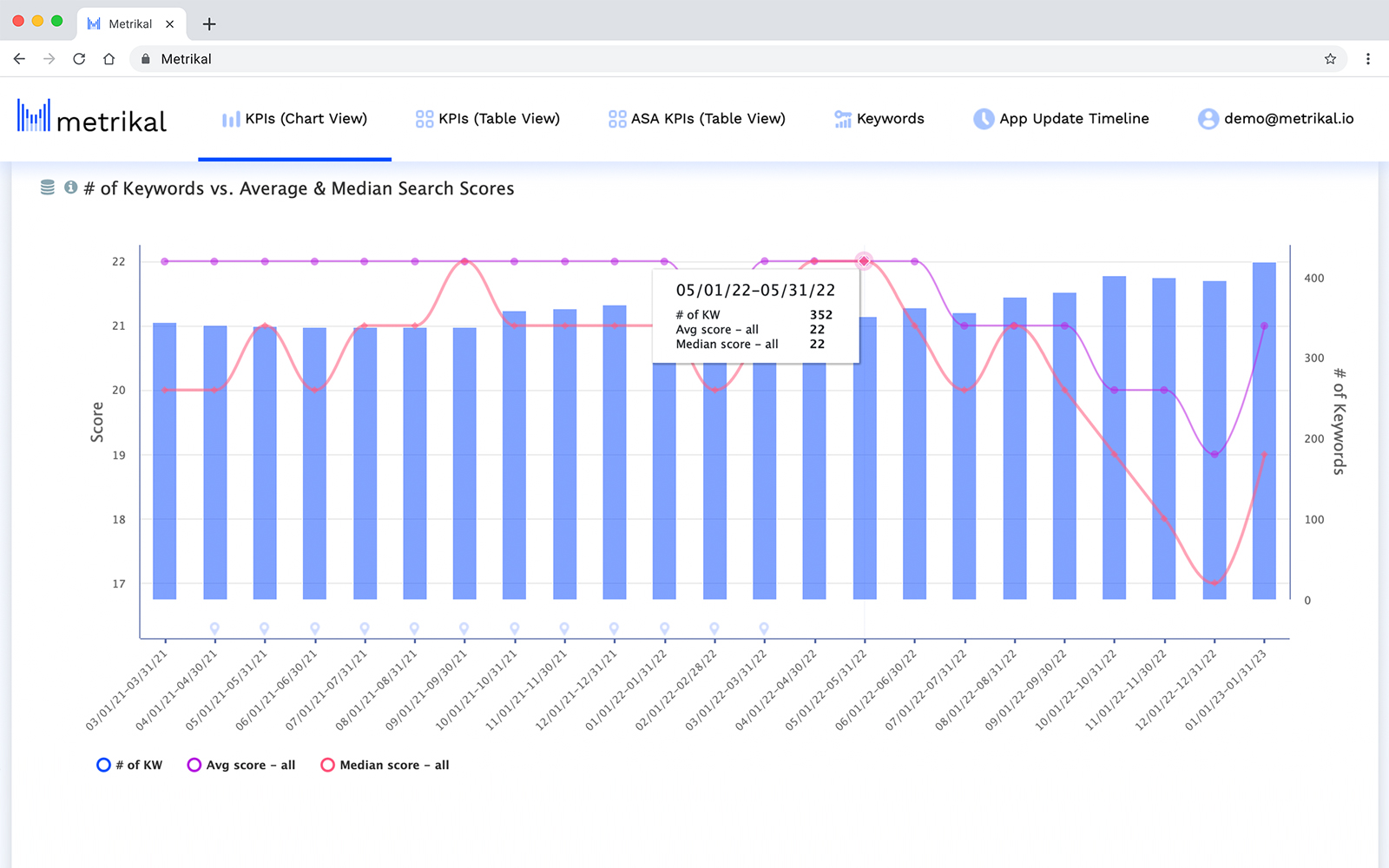Click the 11/01/21-11/30/21 keyword bar

pos(564,454)
